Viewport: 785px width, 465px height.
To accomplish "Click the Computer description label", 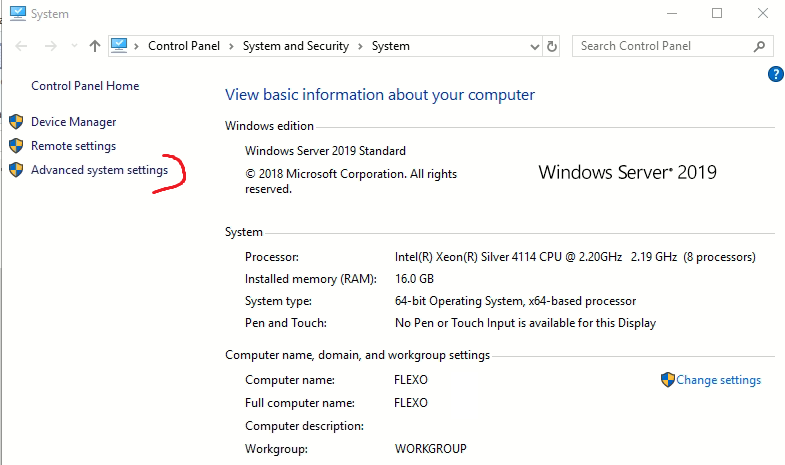I will (304, 426).
